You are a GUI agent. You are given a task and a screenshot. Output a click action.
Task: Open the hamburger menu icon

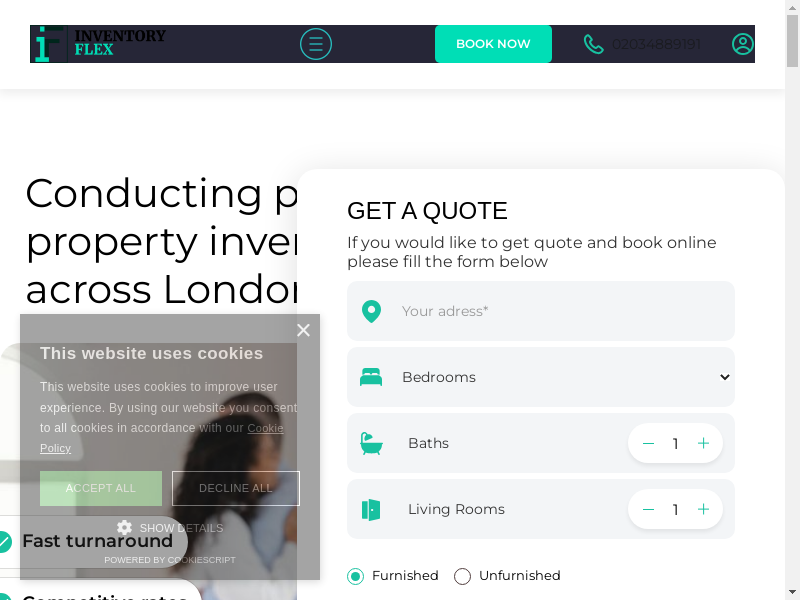[315, 44]
